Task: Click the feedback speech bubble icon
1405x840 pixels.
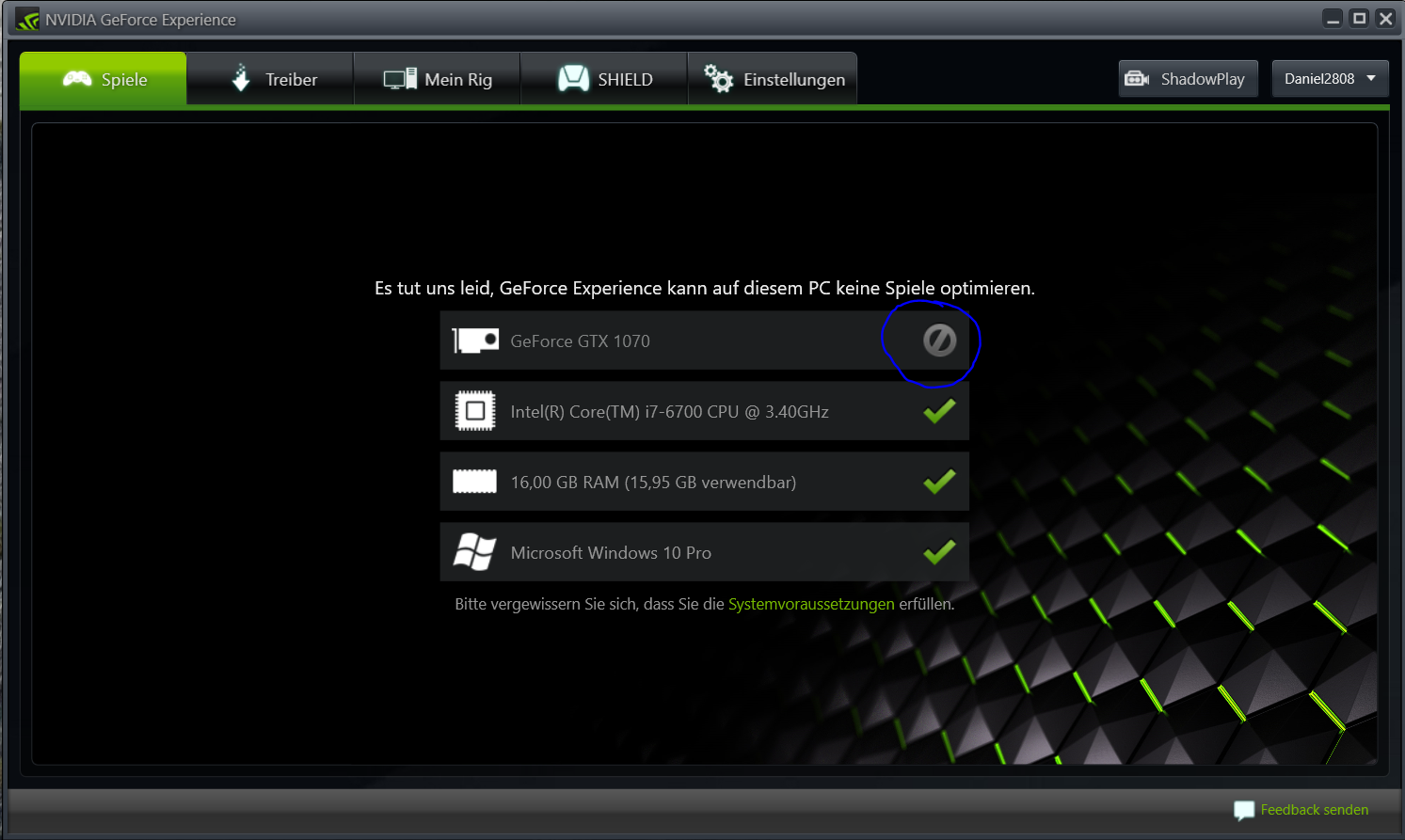Action: [x=1244, y=810]
